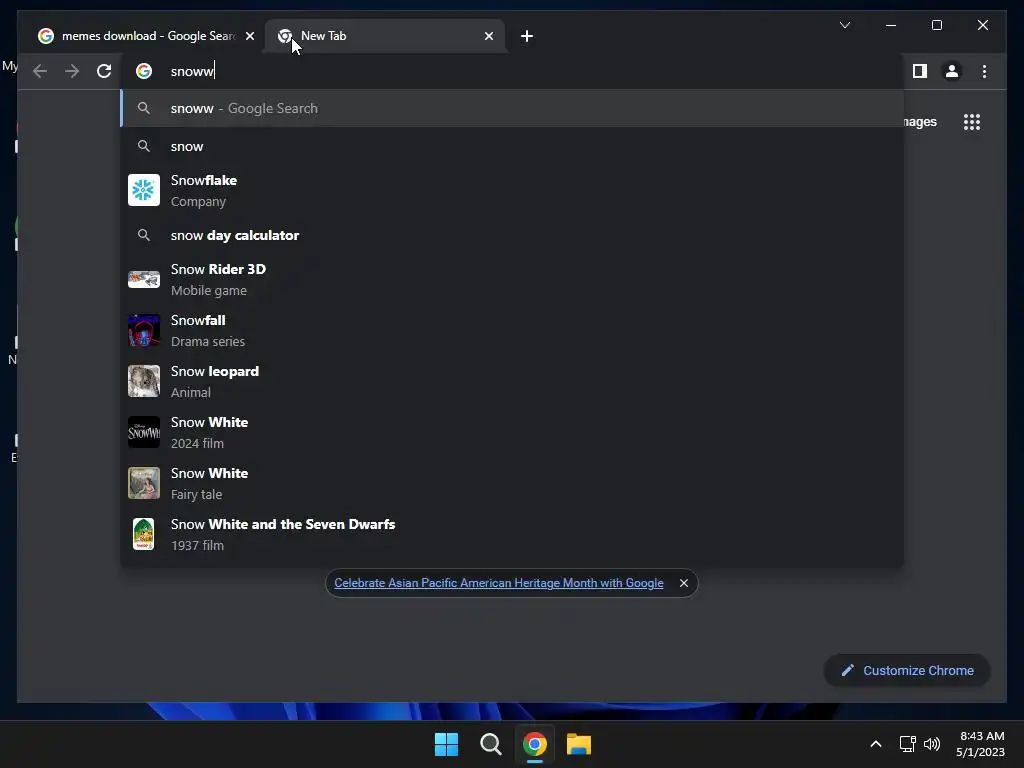Open network status tray icon

pos(907,744)
